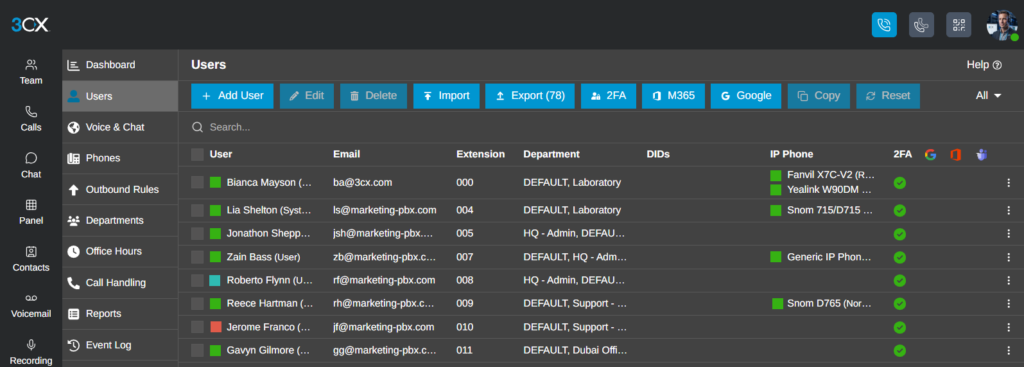Open Dashboard in admin menu
The height and width of the screenshot is (367, 1024).
pyautogui.click(x=120, y=65)
